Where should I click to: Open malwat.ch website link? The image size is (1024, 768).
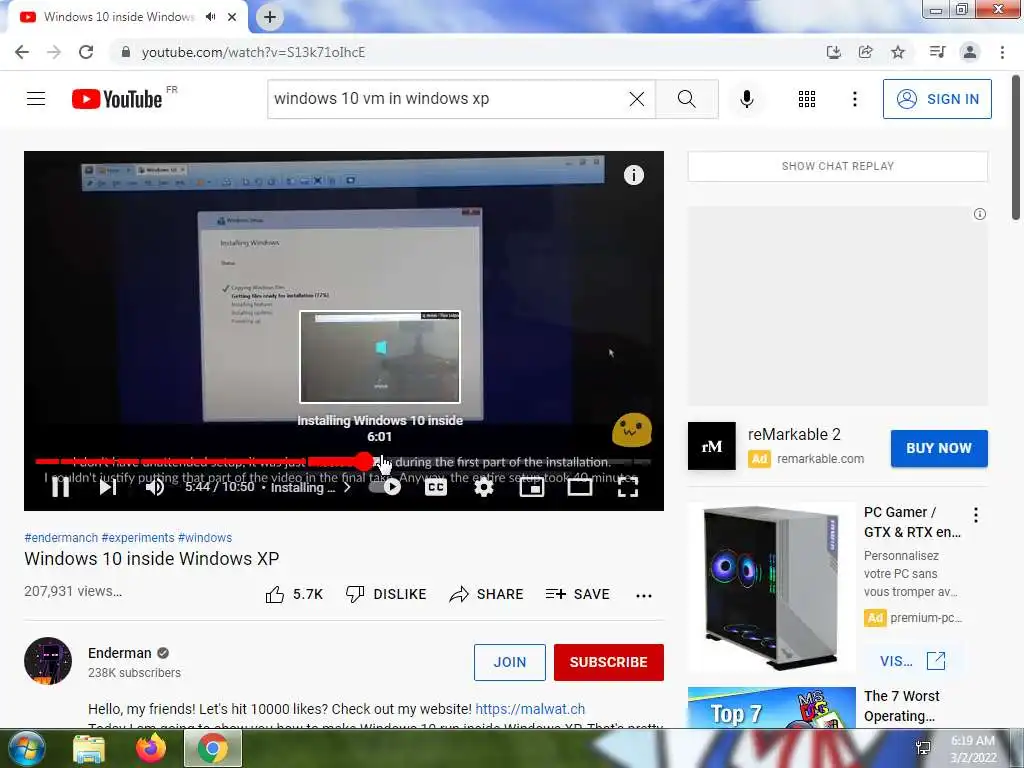pyautogui.click(x=530, y=709)
